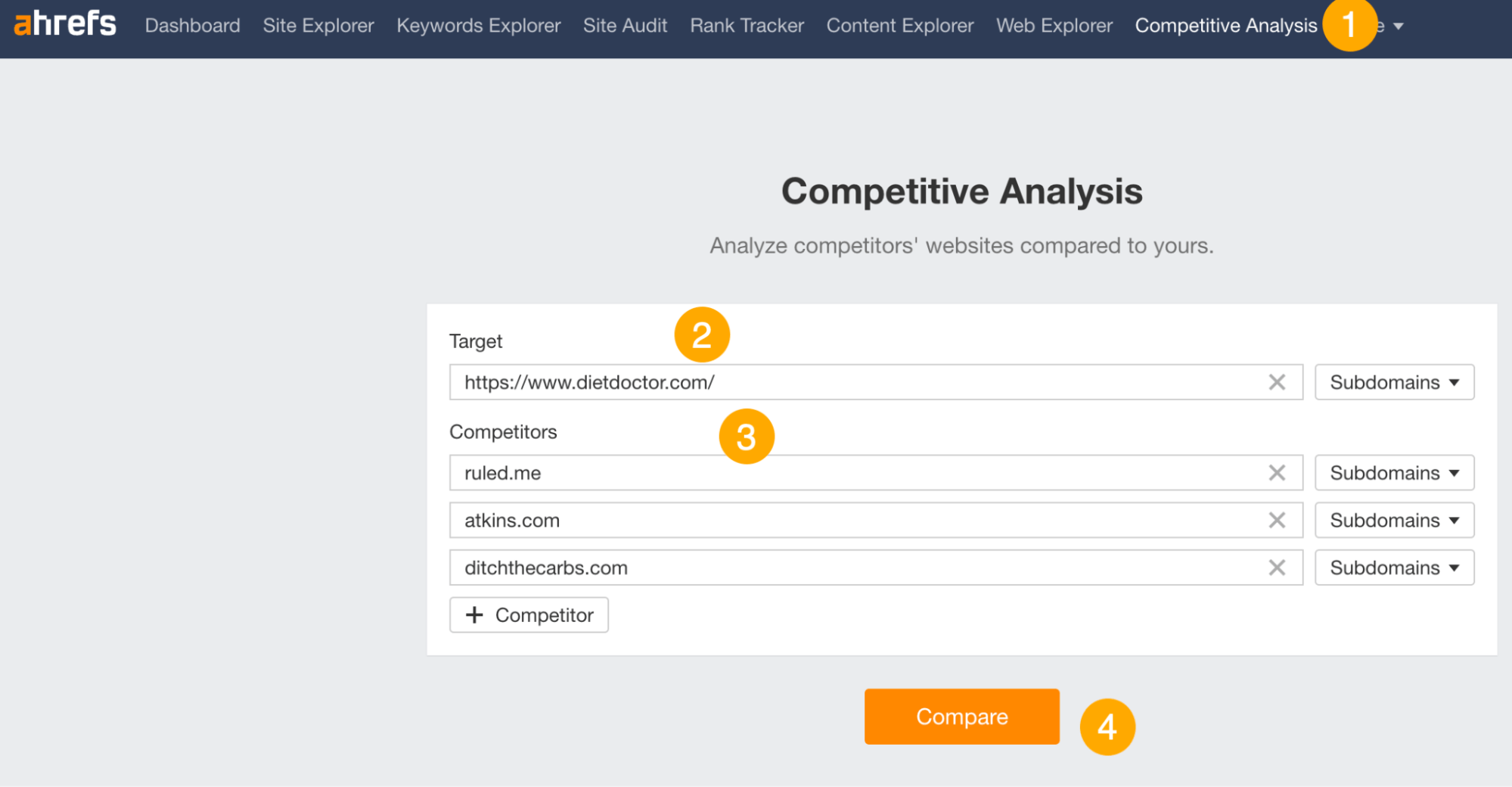Click the plus icon to add competitor

point(474,614)
